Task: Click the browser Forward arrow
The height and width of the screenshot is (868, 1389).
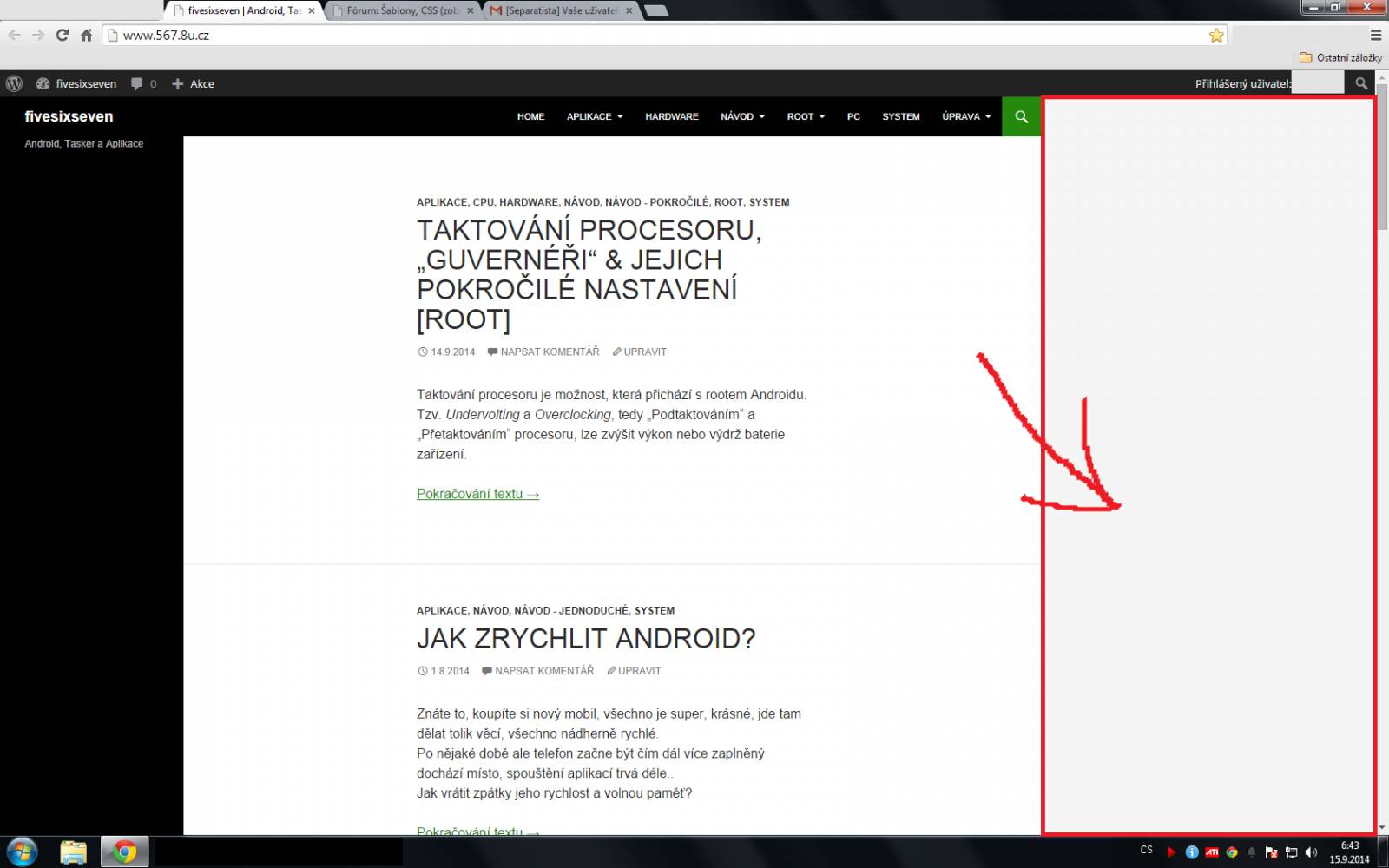Action: pyautogui.click(x=38, y=35)
